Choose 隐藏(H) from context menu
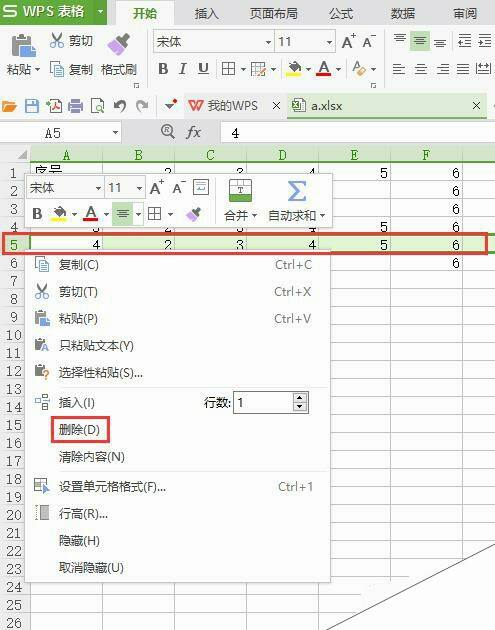This screenshot has height=630, width=495. coord(178,541)
